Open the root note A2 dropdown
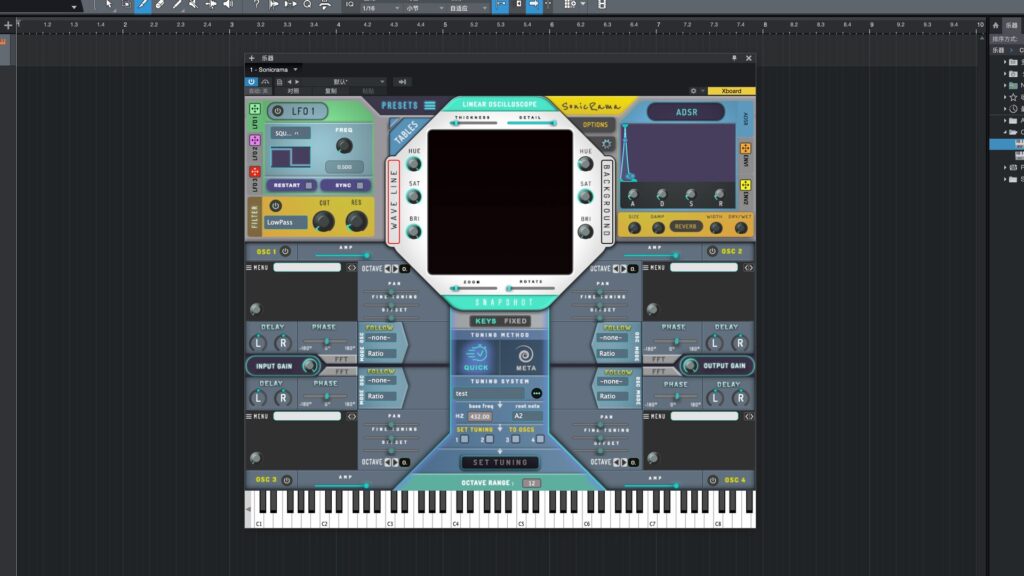 [x=527, y=416]
